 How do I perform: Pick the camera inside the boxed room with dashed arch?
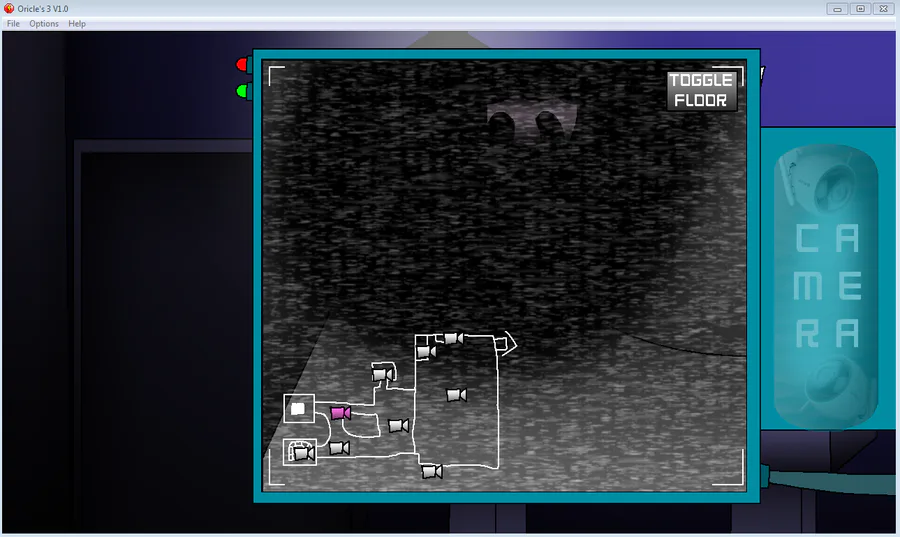tap(304, 454)
